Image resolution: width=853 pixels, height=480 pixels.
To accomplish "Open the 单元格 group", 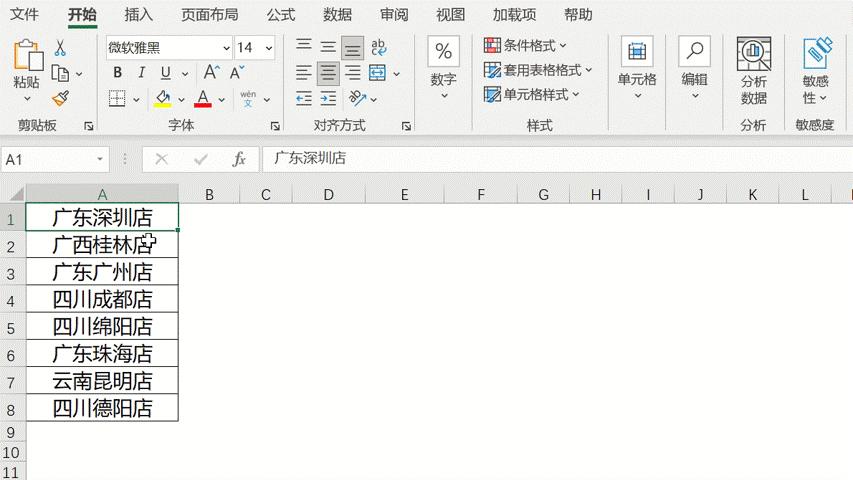I will tap(637, 69).
